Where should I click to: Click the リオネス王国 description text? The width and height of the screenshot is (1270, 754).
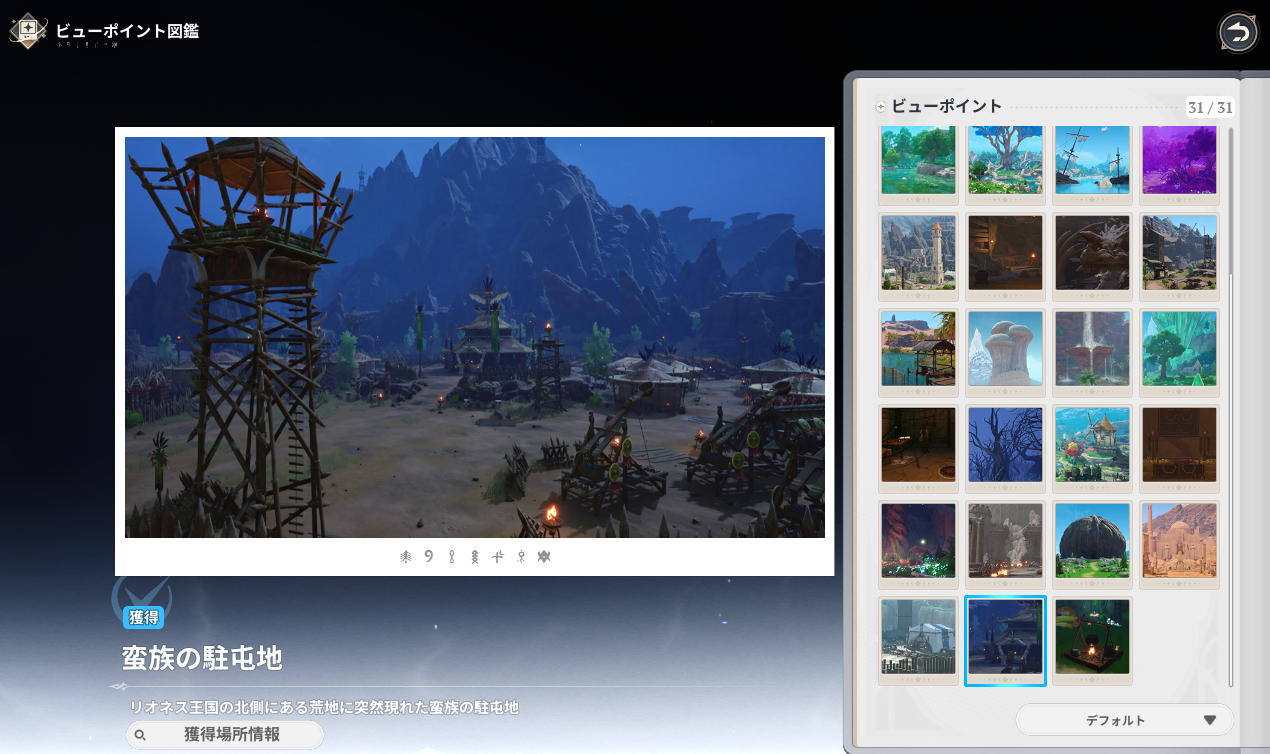tap(324, 707)
